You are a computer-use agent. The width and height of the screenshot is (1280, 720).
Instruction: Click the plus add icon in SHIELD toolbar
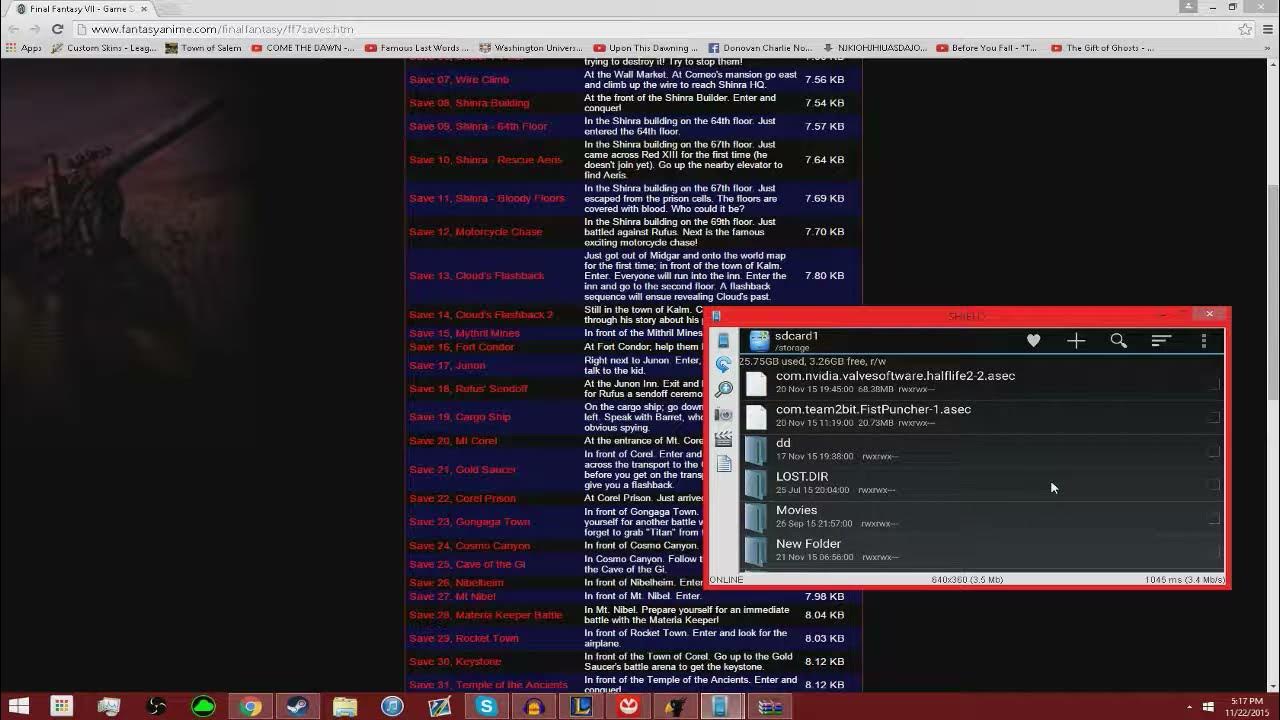(x=1076, y=341)
